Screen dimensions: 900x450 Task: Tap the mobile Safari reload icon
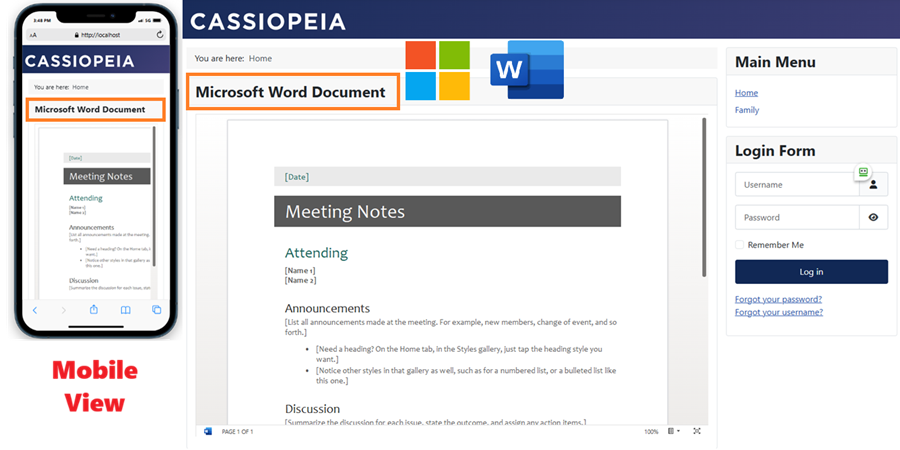[160, 35]
